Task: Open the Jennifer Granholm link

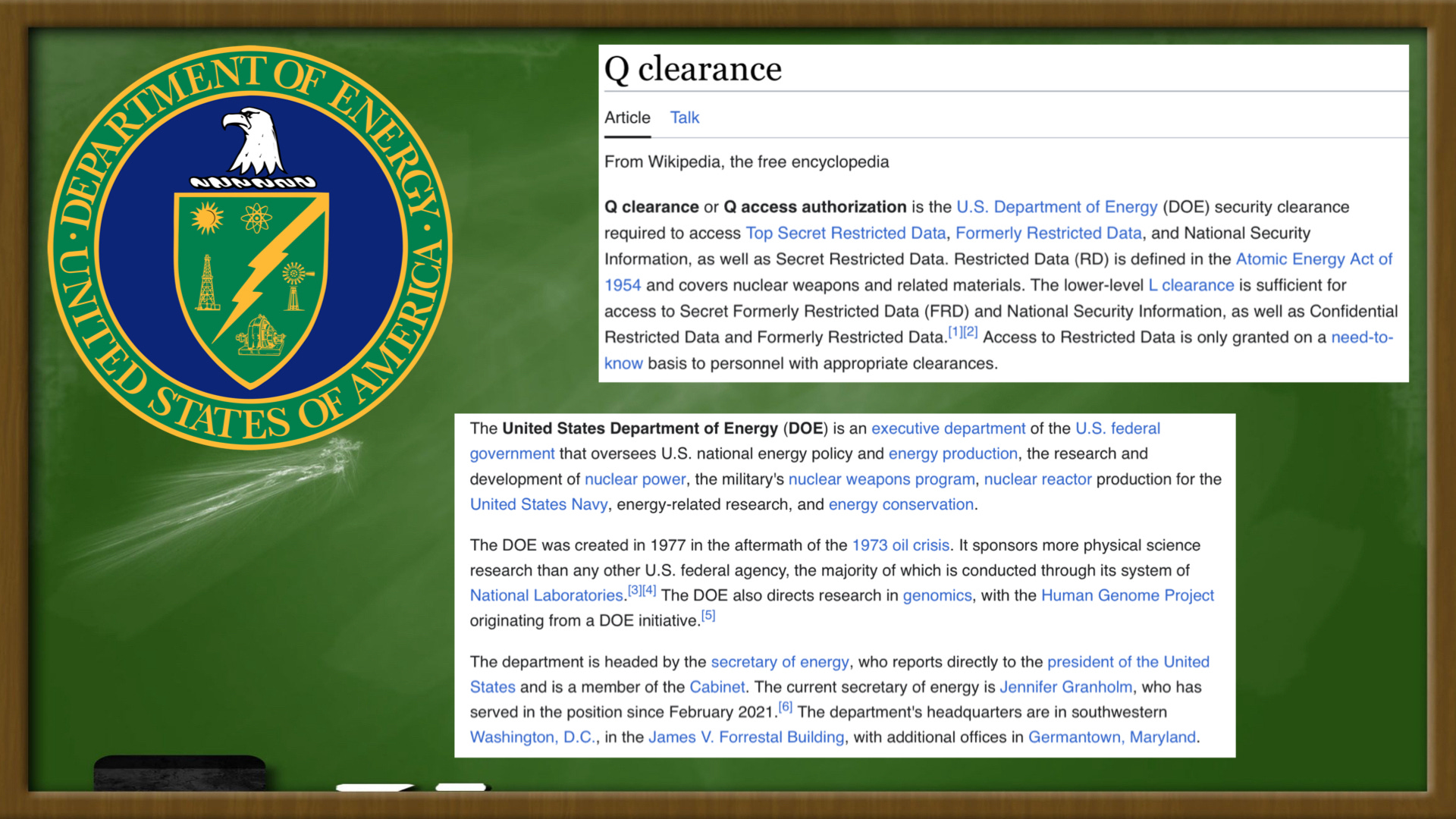Action: (1065, 687)
